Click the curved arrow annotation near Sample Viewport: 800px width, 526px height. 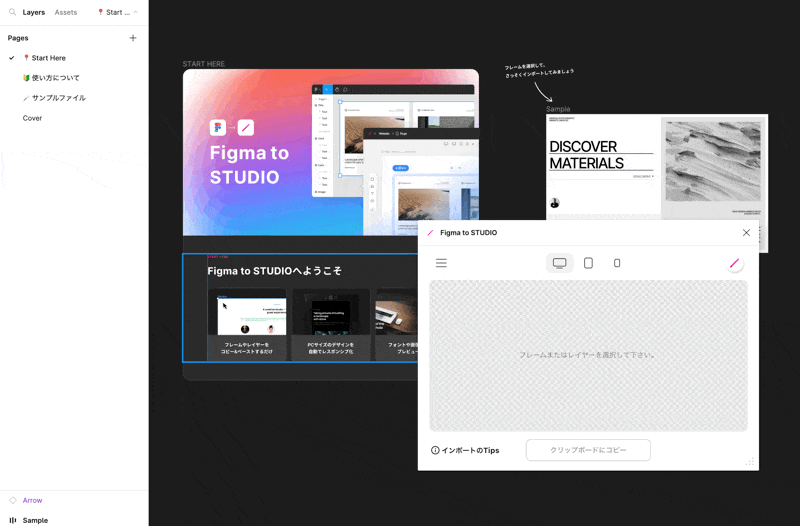pos(542,92)
